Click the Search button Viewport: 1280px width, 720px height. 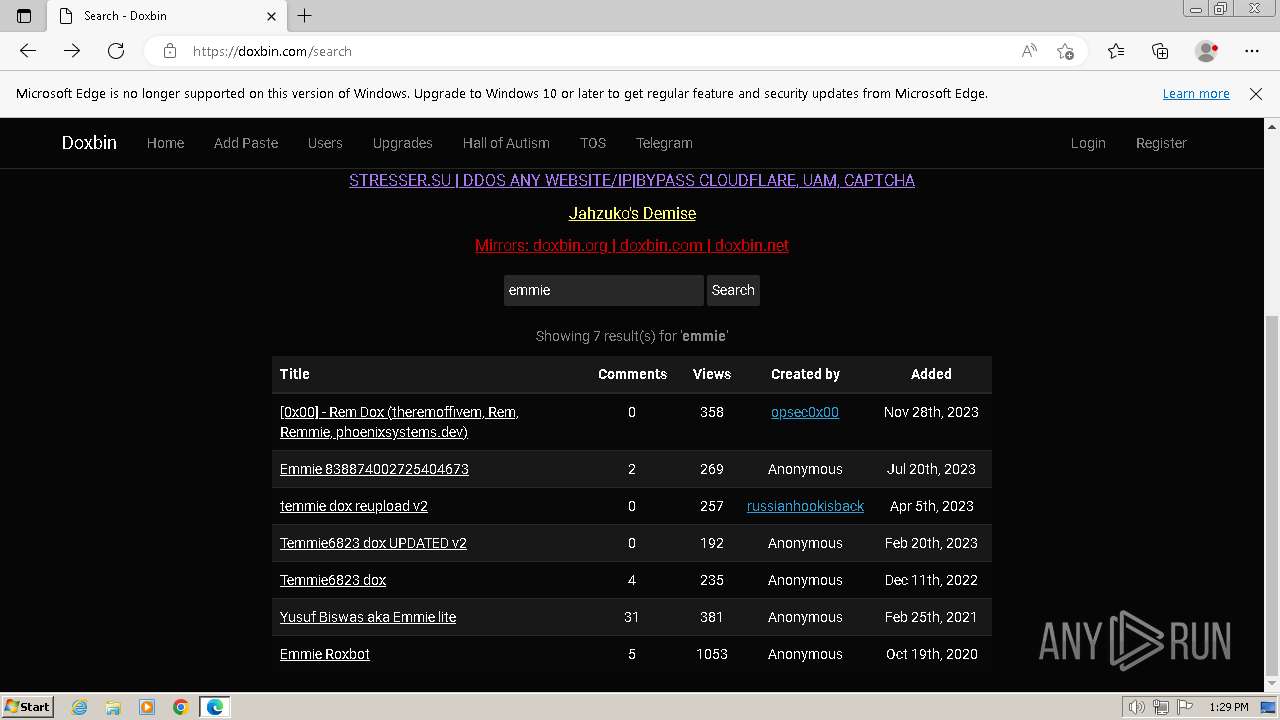[x=733, y=290]
